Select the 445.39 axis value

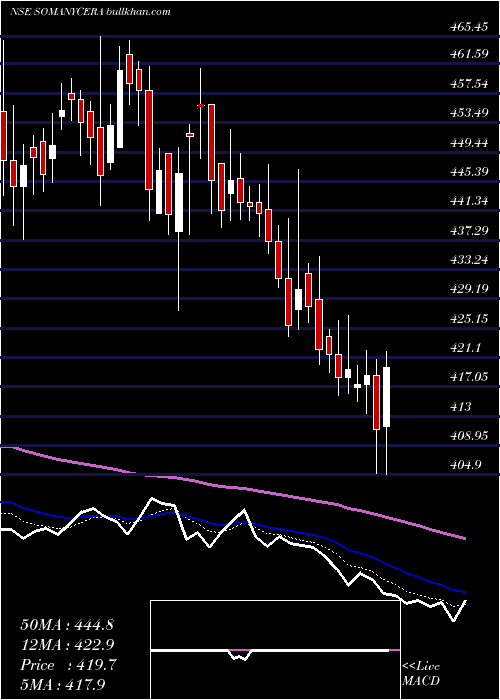(x=469, y=172)
